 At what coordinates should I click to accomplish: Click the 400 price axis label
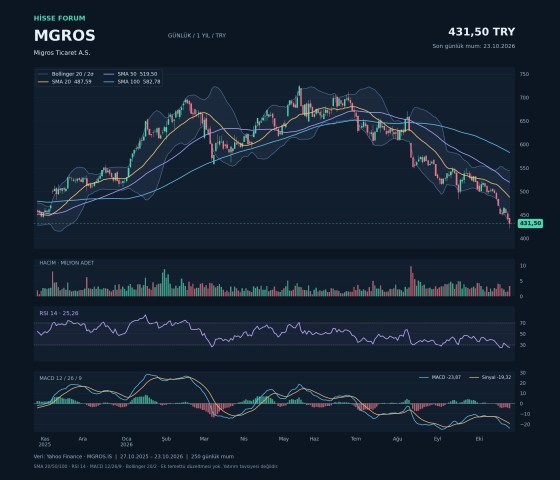(525, 238)
